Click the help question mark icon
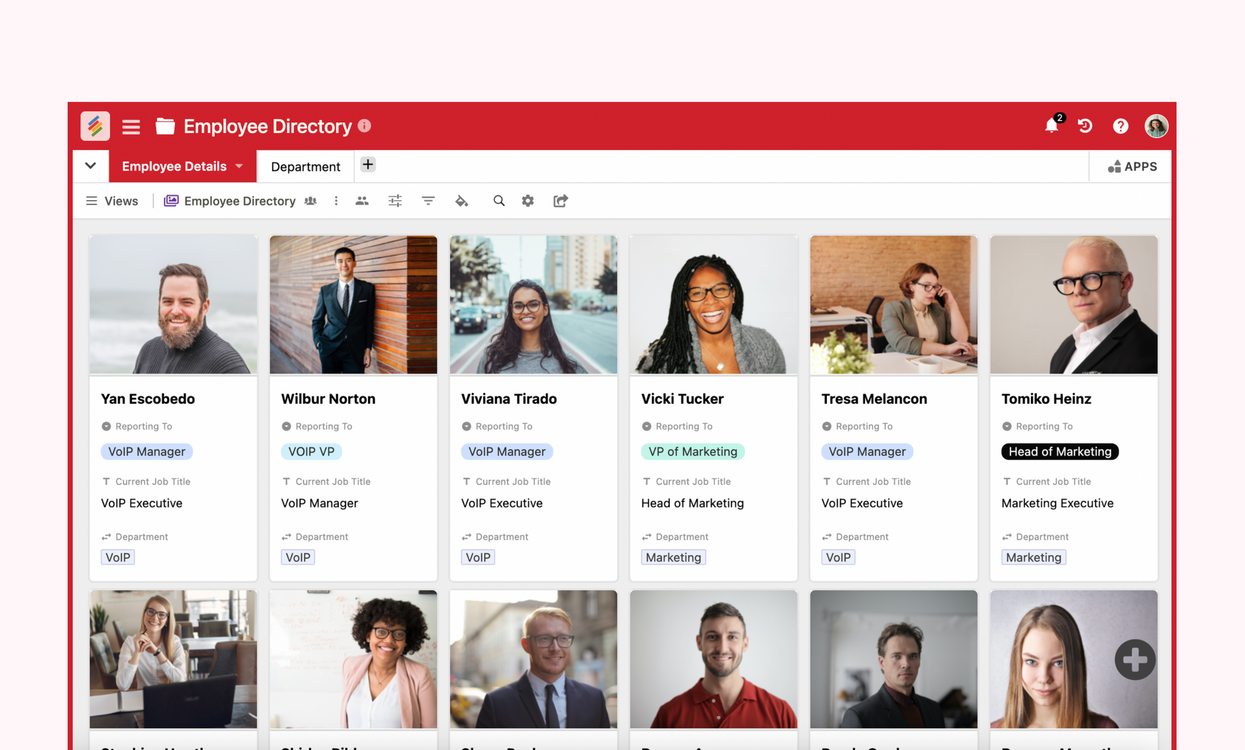Image resolution: width=1245 pixels, height=750 pixels. (x=1120, y=126)
